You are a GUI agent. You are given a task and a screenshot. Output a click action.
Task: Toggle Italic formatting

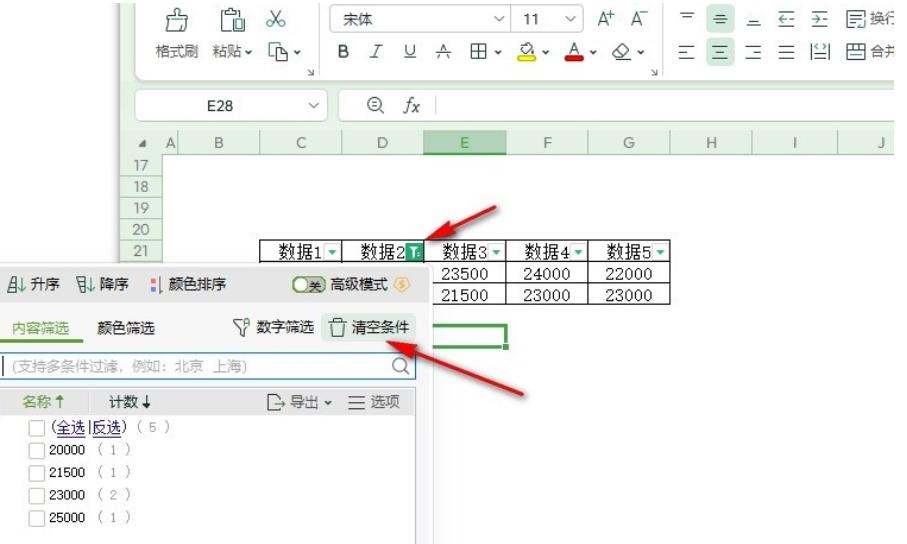coord(376,52)
